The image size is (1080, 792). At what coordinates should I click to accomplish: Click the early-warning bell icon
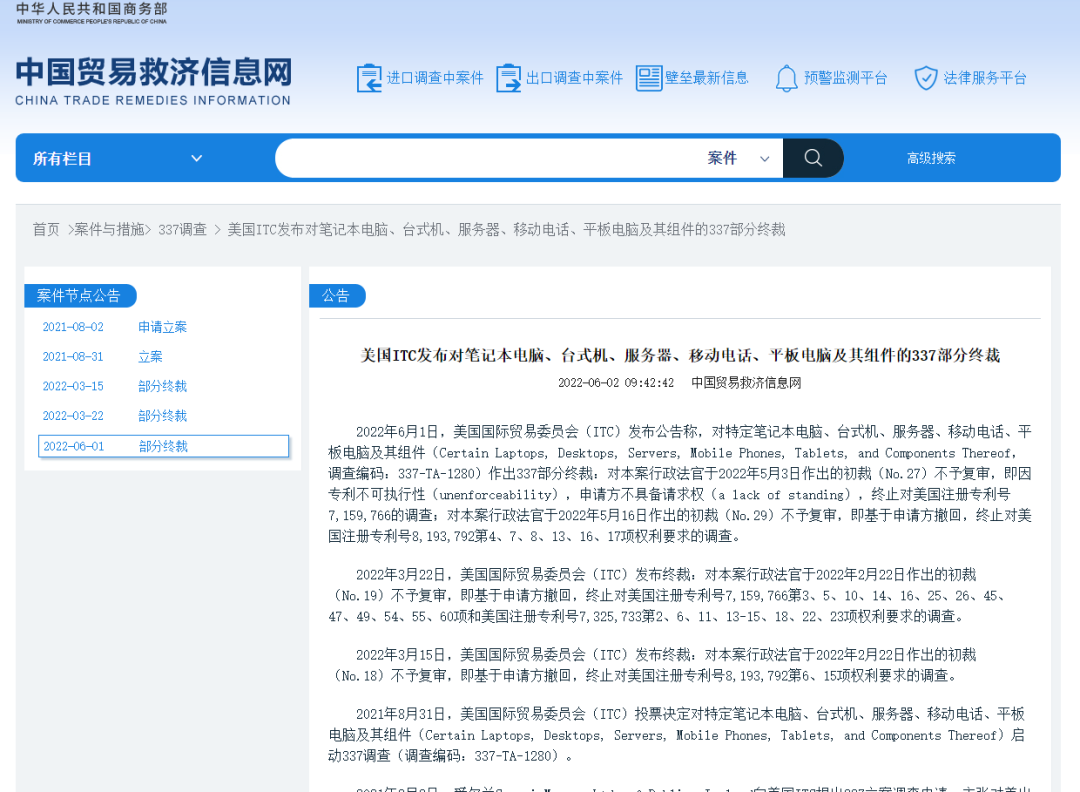click(x=787, y=78)
